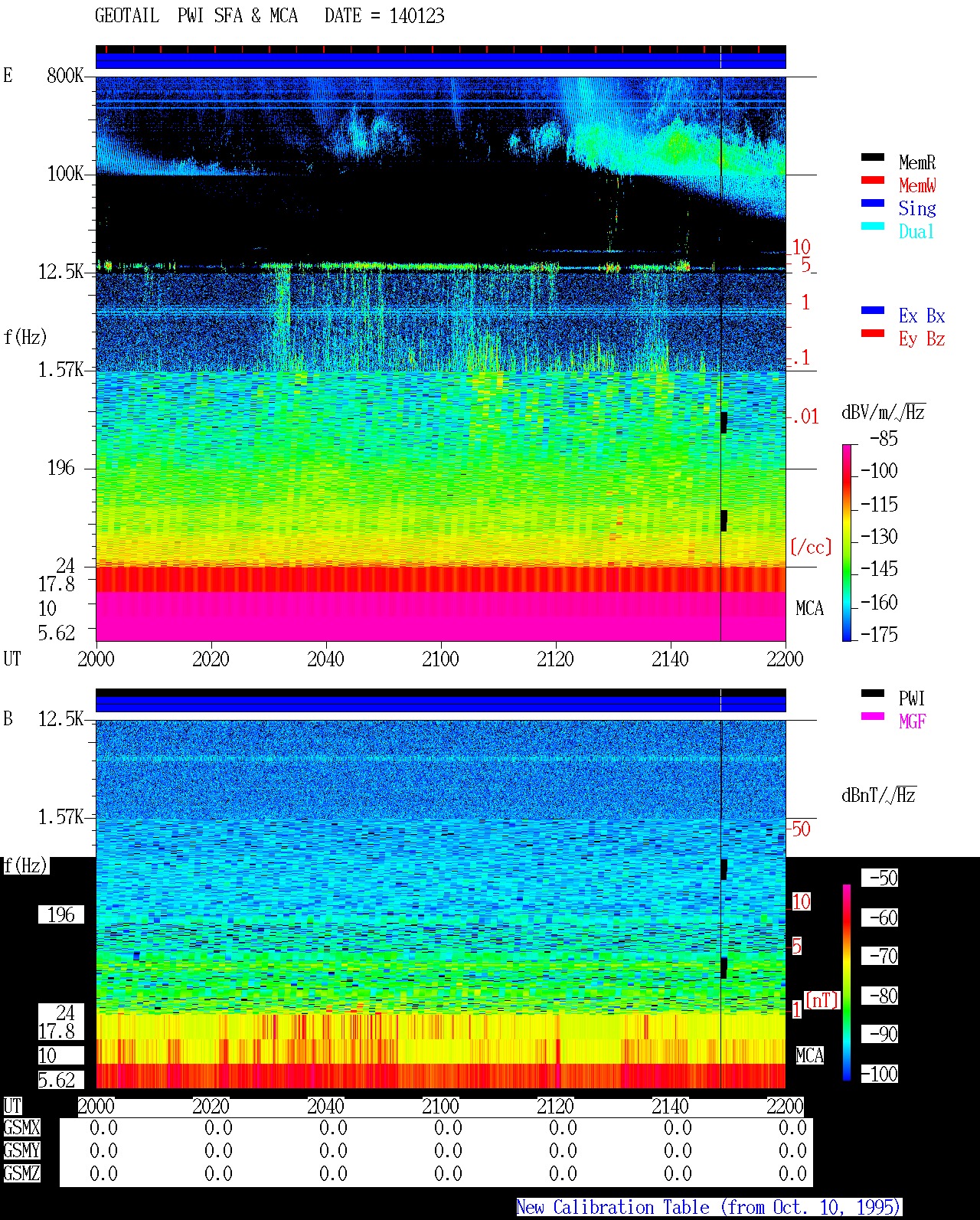980x1220 pixels.
Task: Click the E panel letter label
Action: 8,75
